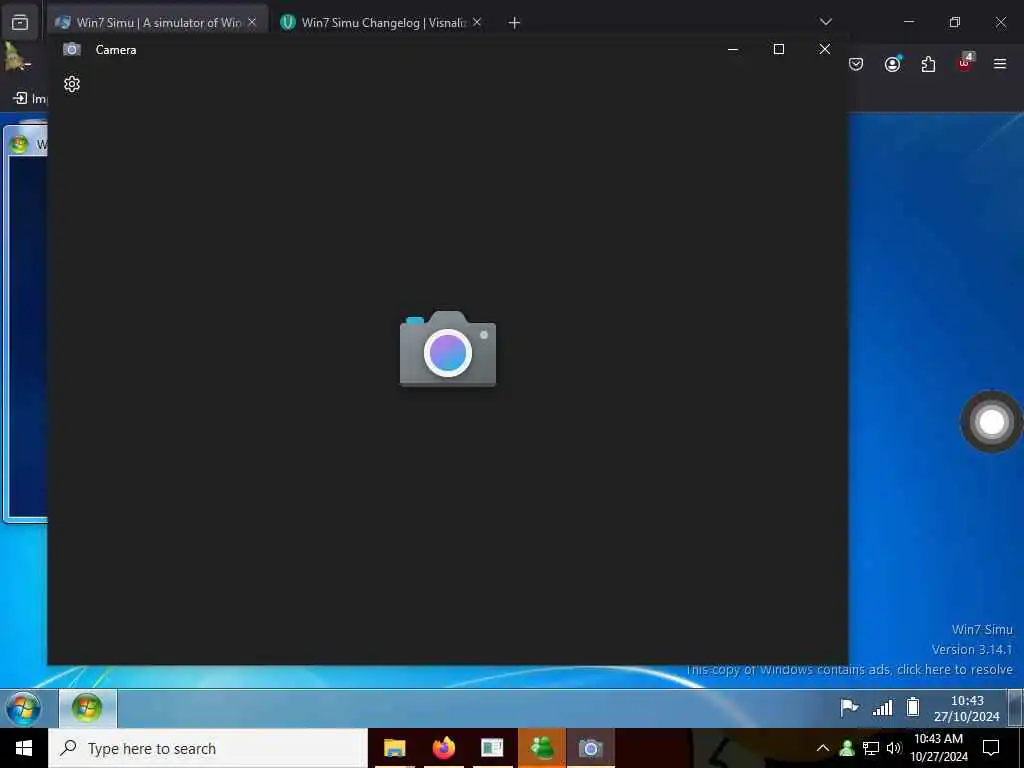Screen dimensions: 1024x768
Task: Click 'Type here to search' box
Action: tap(208, 748)
